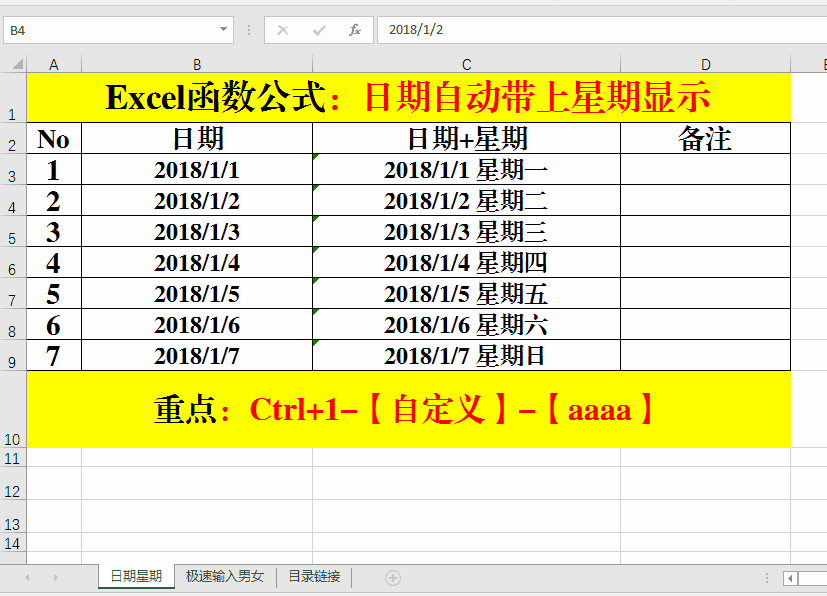
Task: Select column A header
Action: pyautogui.click(x=54, y=64)
